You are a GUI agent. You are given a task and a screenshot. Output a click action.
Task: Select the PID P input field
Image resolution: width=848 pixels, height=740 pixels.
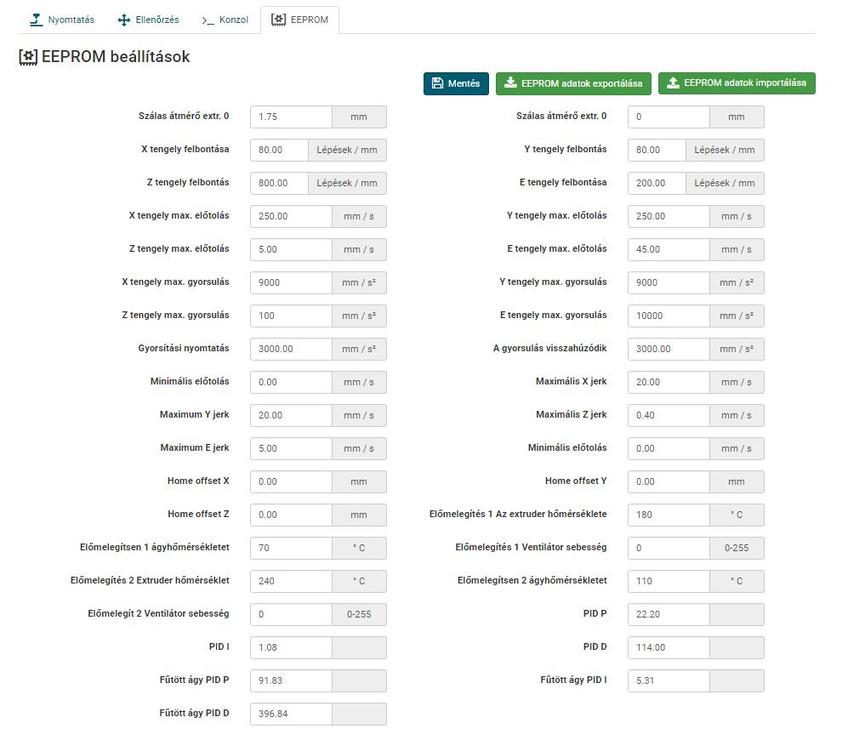point(668,614)
